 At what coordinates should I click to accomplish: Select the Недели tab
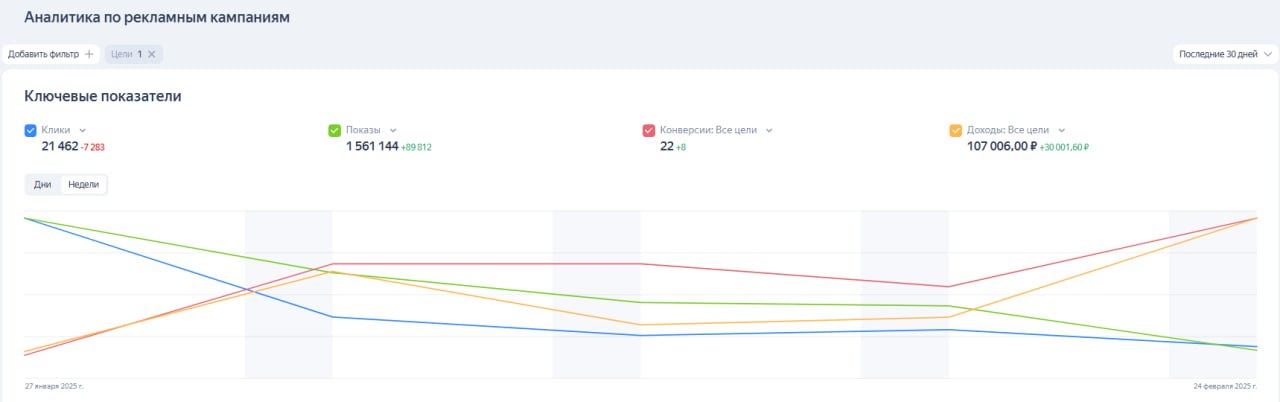84,184
